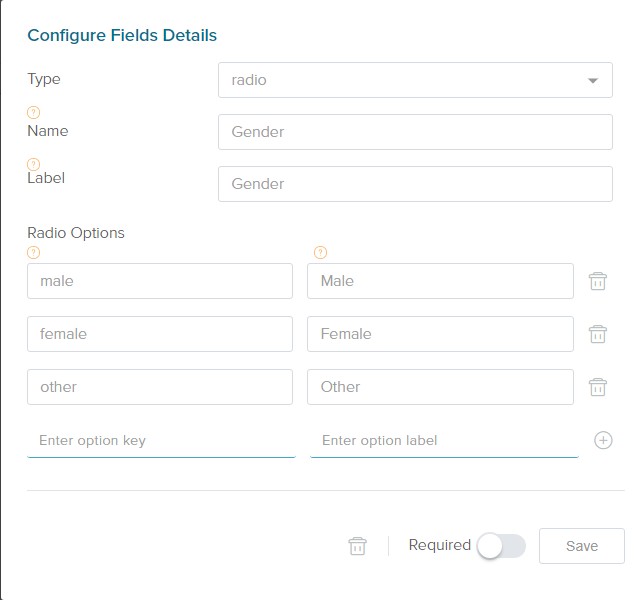Focus the Enter option key field
The height and width of the screenshot is (600, 634).
tap(161, 440)
